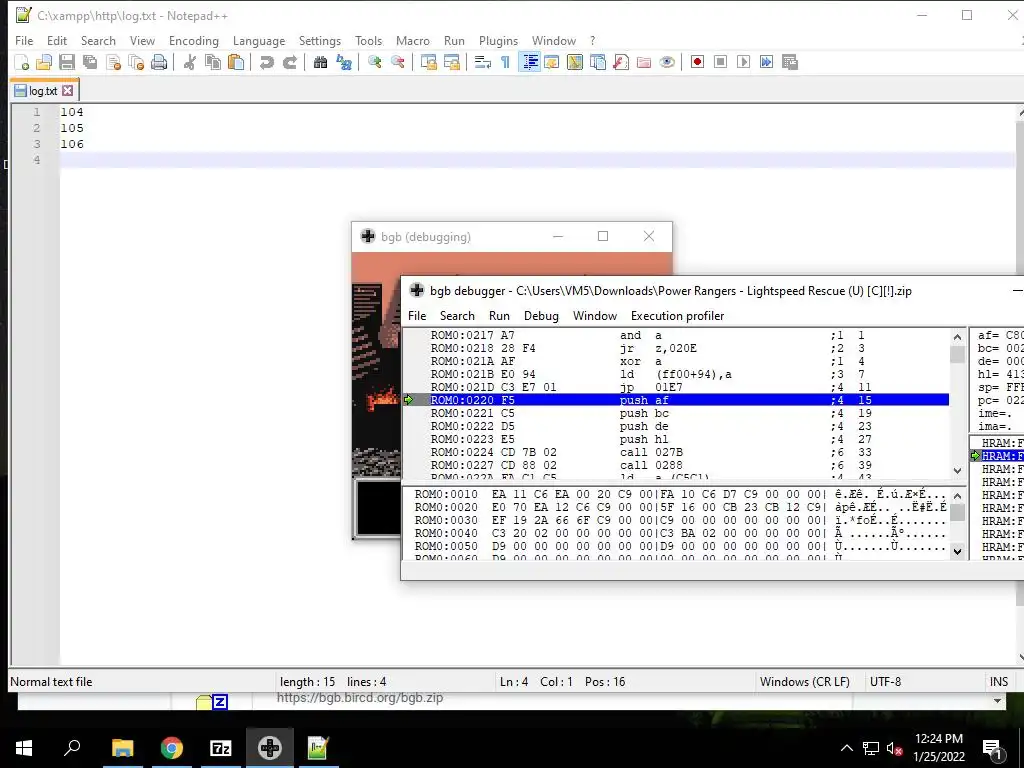Image resolution: width=1024 pixels, height=768 pixels.
Task: Show all characters pilcrow icon
Action: pos(505,62)
